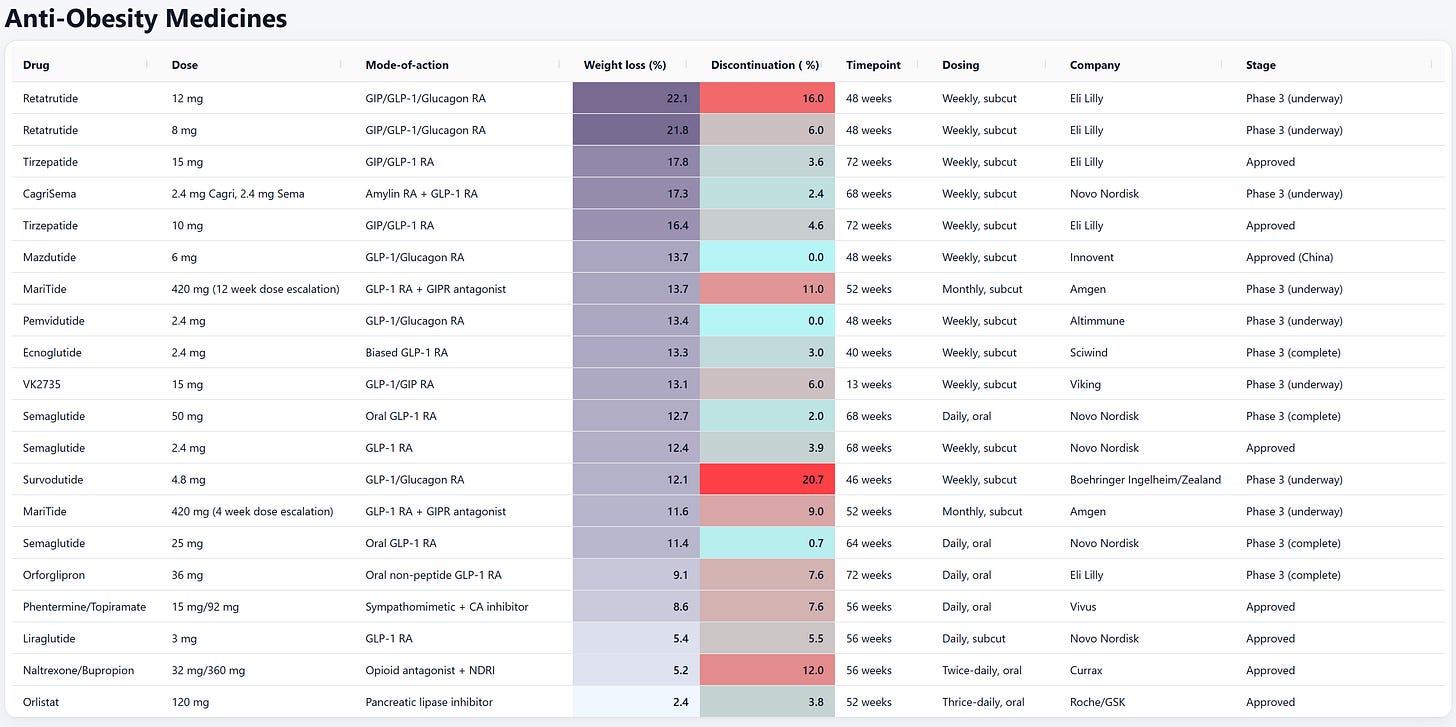
Task: Click the CagriSema drug name
Action: pos(49,194)
